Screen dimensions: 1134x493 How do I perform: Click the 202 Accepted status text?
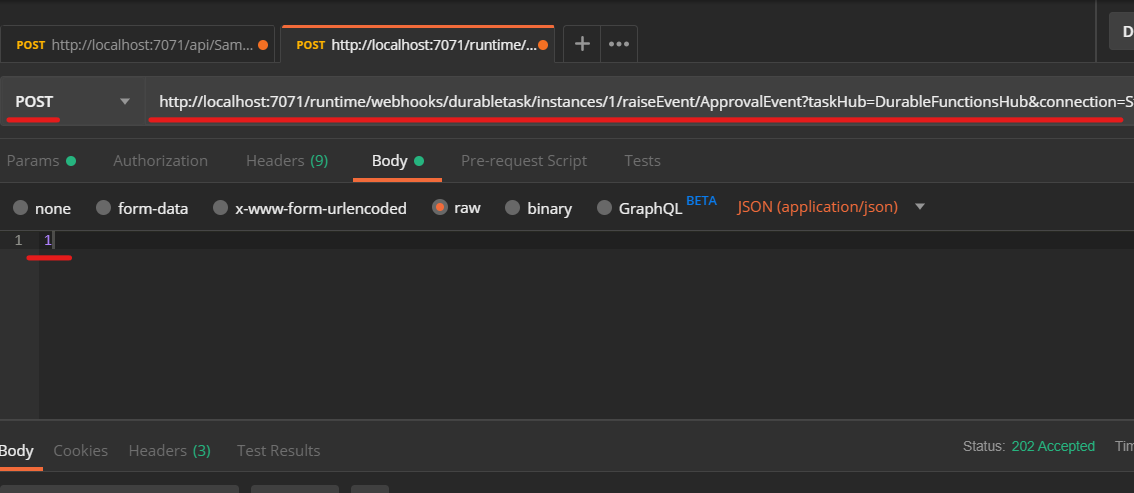coord(1053,446)
